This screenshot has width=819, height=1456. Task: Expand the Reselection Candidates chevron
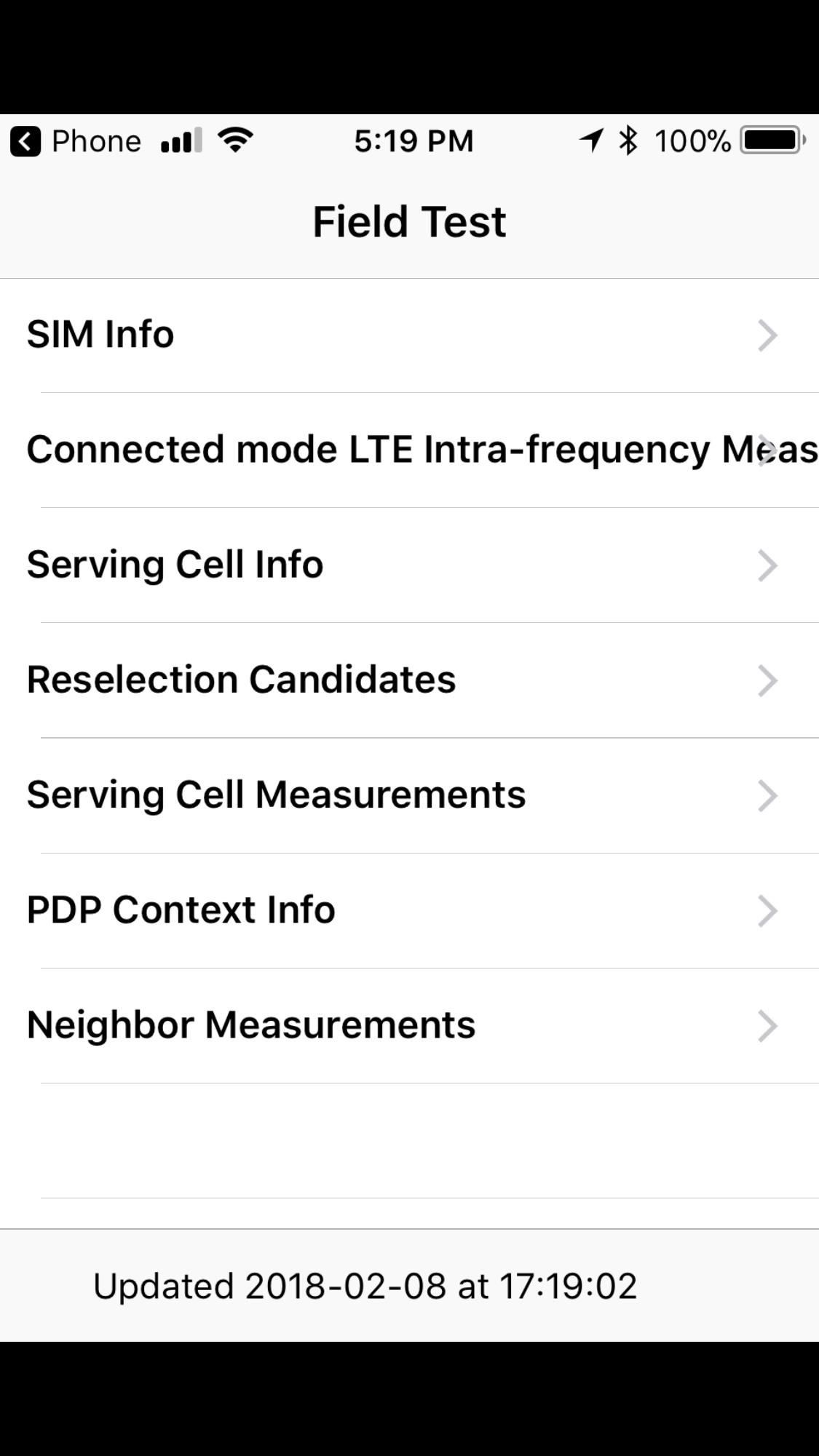coord(767,680)
